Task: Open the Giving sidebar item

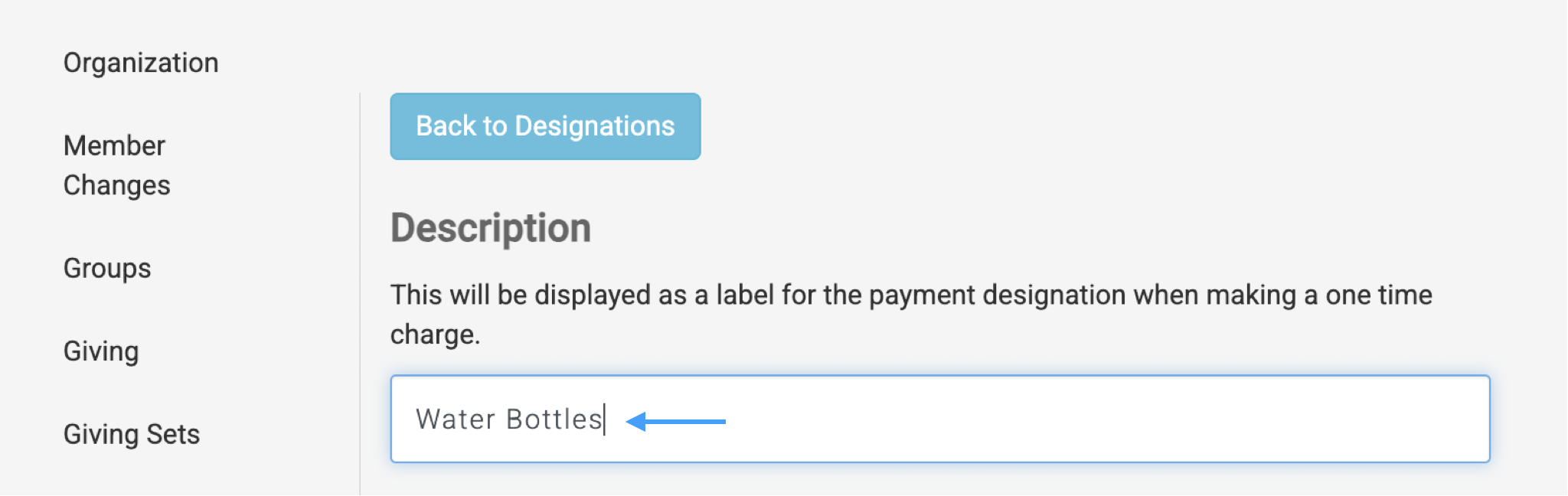Action: pos(101,351)
